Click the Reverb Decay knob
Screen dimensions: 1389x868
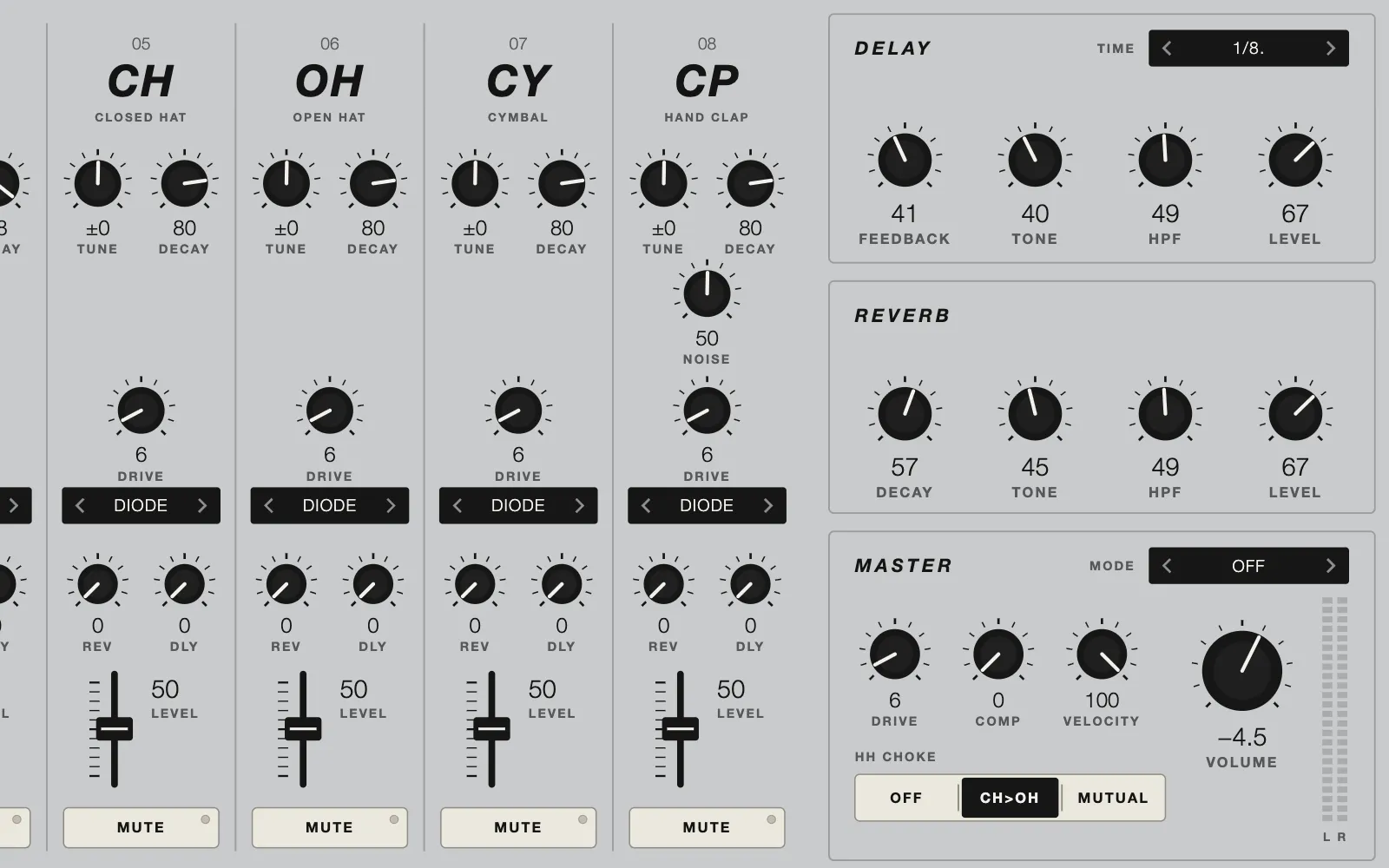905,413
